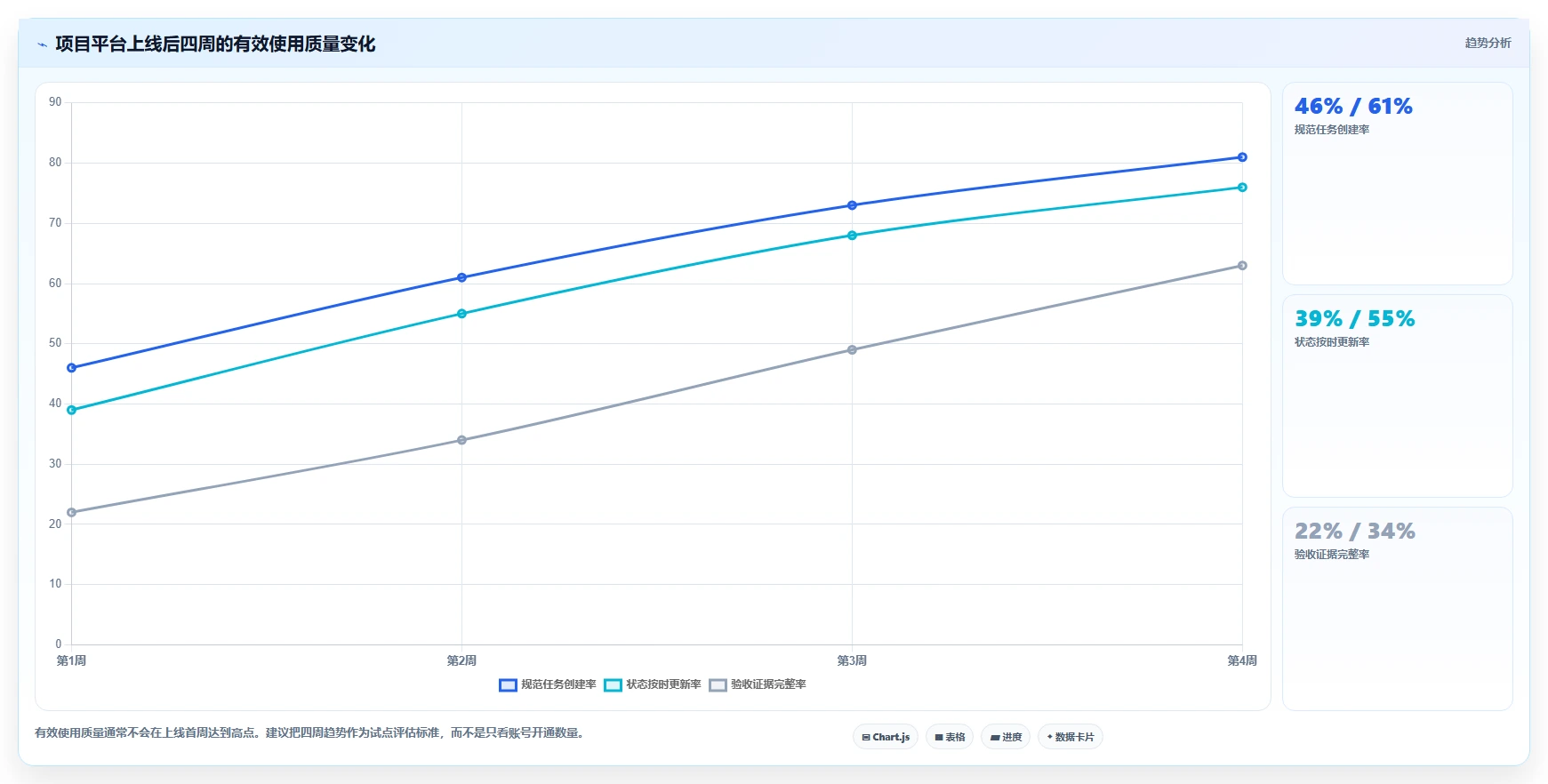The width and height of the screenshot is (1548, 784).
Task: Click the 80 y-axis tick label
Action: [x=55, y=163]
